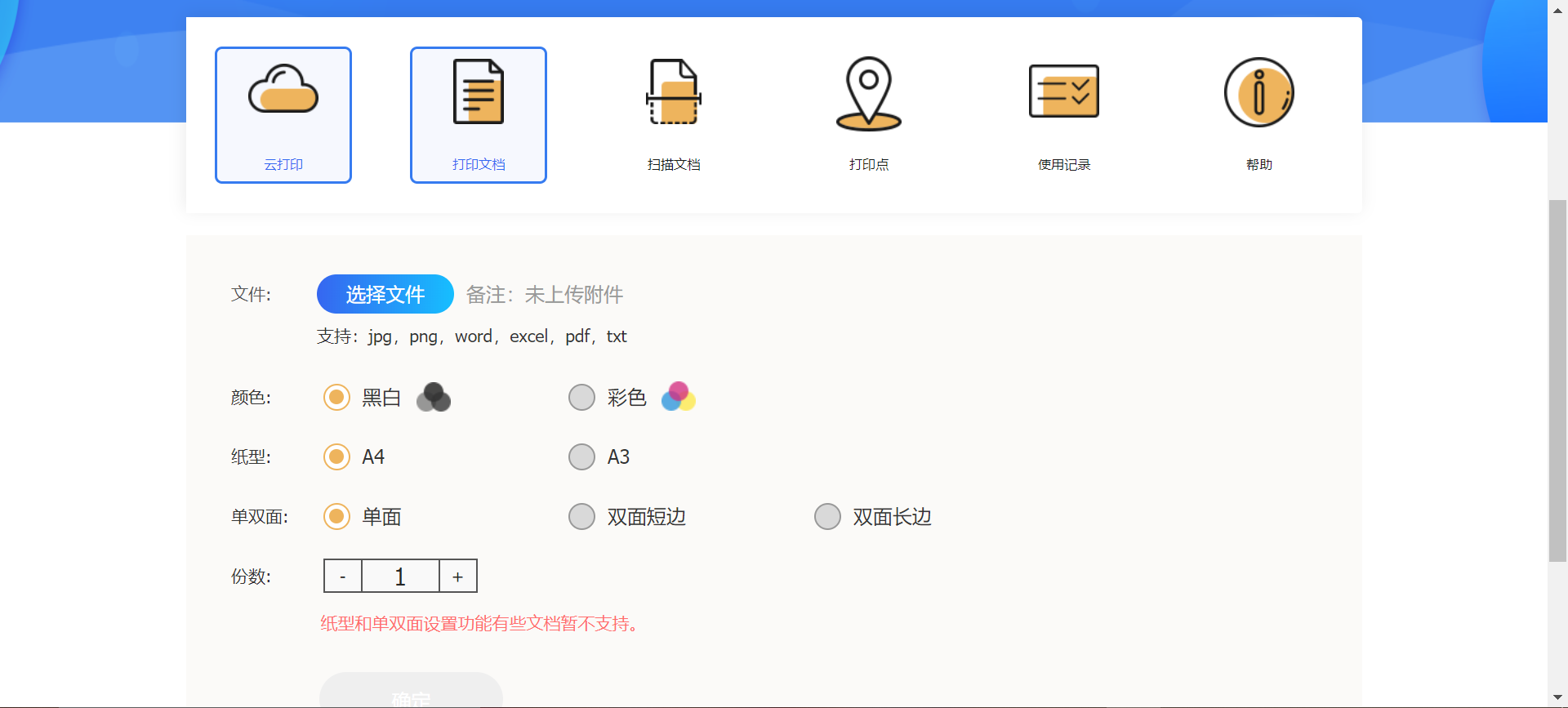Open the 使用记录 usage records icon

[1064, 91]
